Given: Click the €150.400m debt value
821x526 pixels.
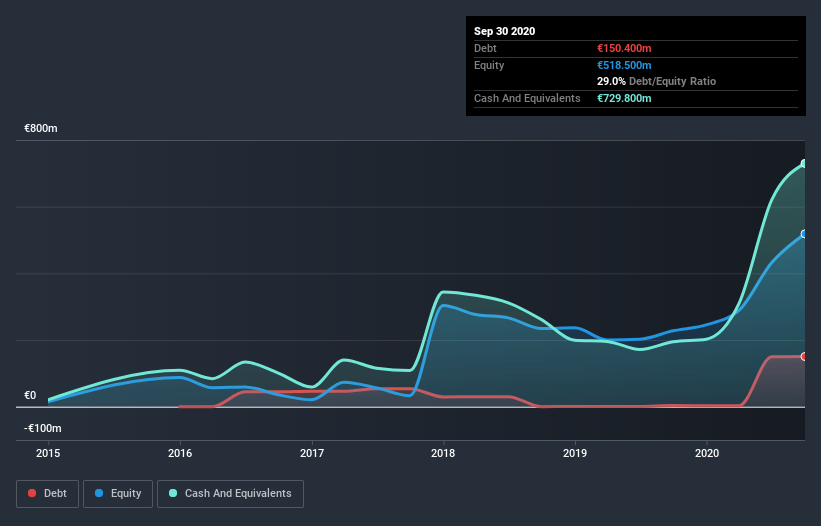Looking at the screenshot, I should coord(624,48).
